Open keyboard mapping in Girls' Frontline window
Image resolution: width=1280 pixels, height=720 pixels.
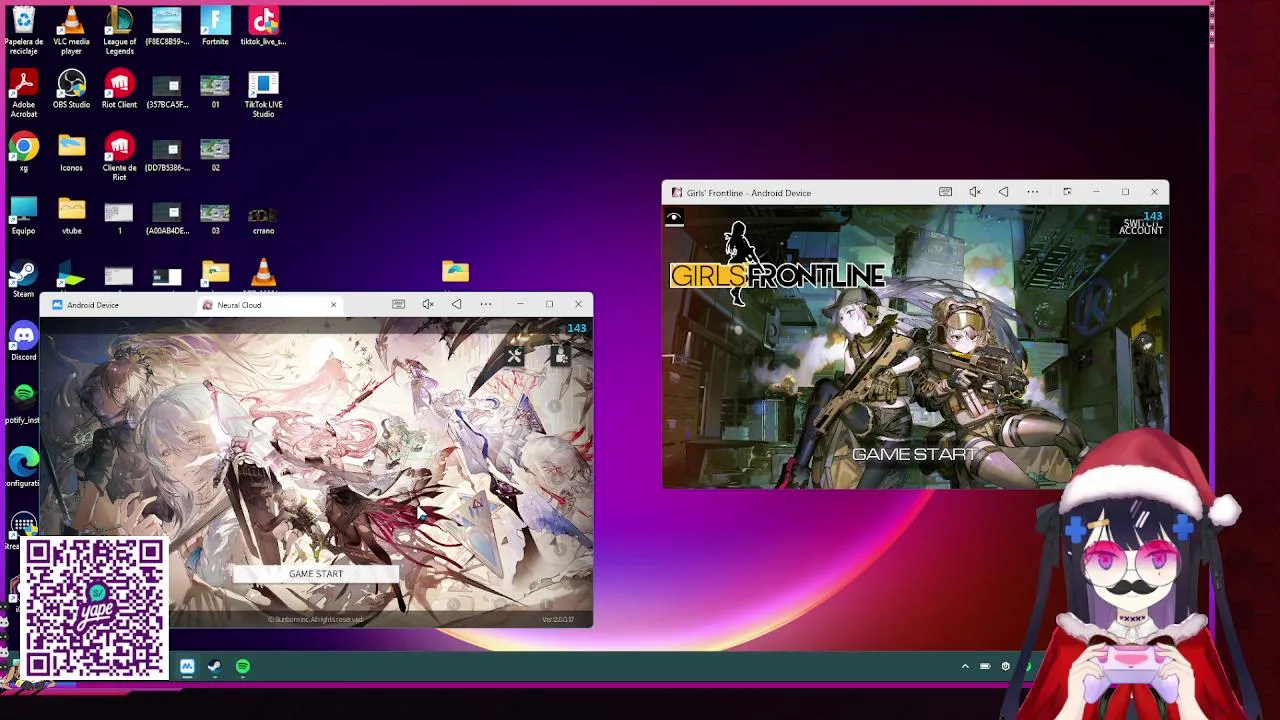[945, 192]
